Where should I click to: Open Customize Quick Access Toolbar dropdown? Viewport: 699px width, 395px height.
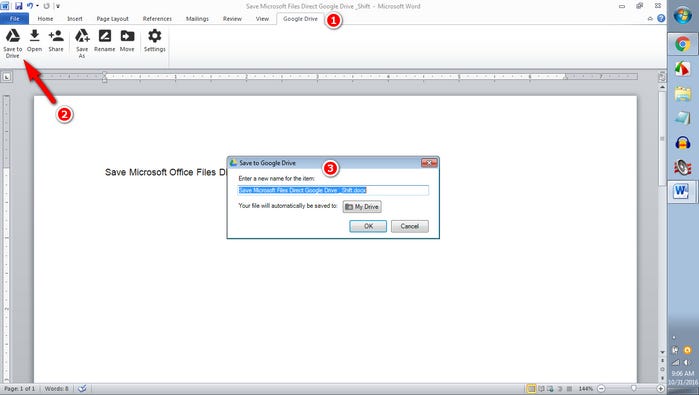point(58,6)
